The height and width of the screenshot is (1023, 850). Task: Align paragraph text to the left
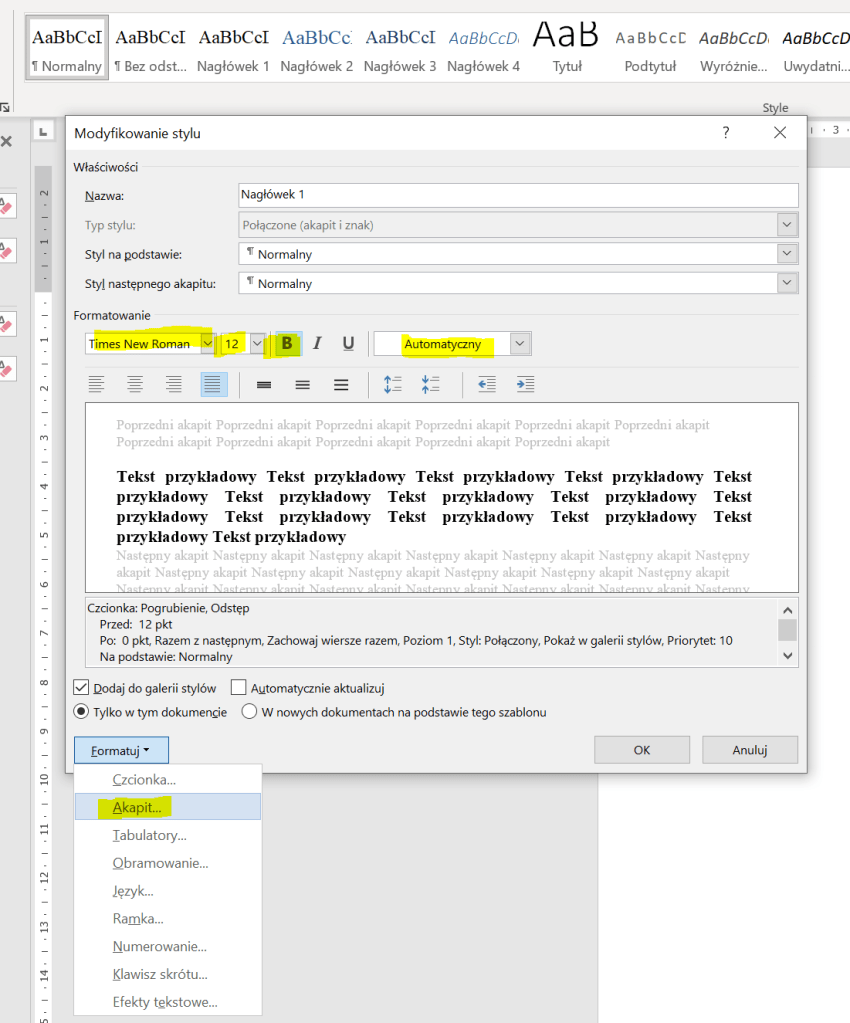pos(97,384)
